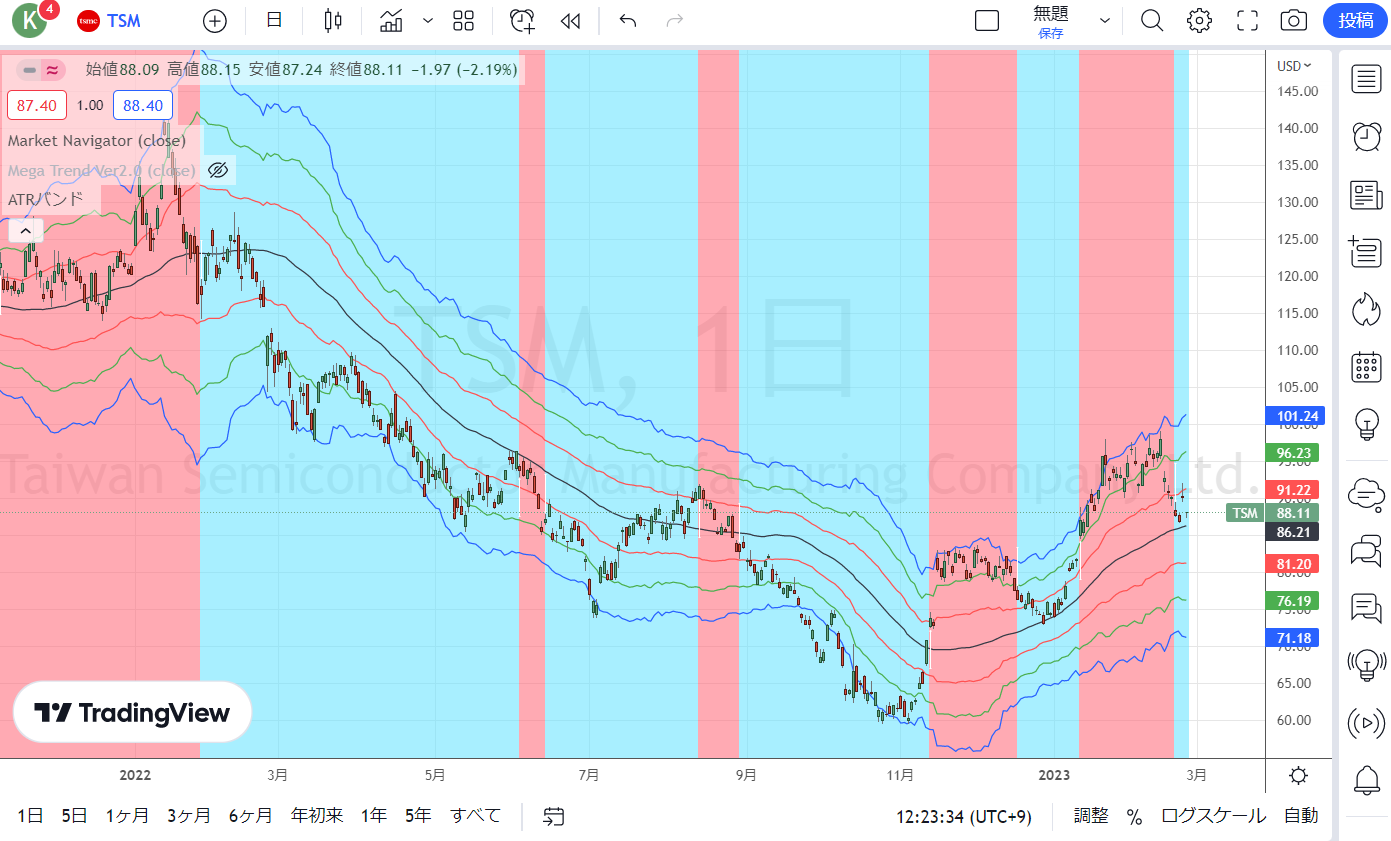Viewport: 1391px width, 841px height.
Task: Toggle the 自動 auto scale
Action: point(1301,816)
